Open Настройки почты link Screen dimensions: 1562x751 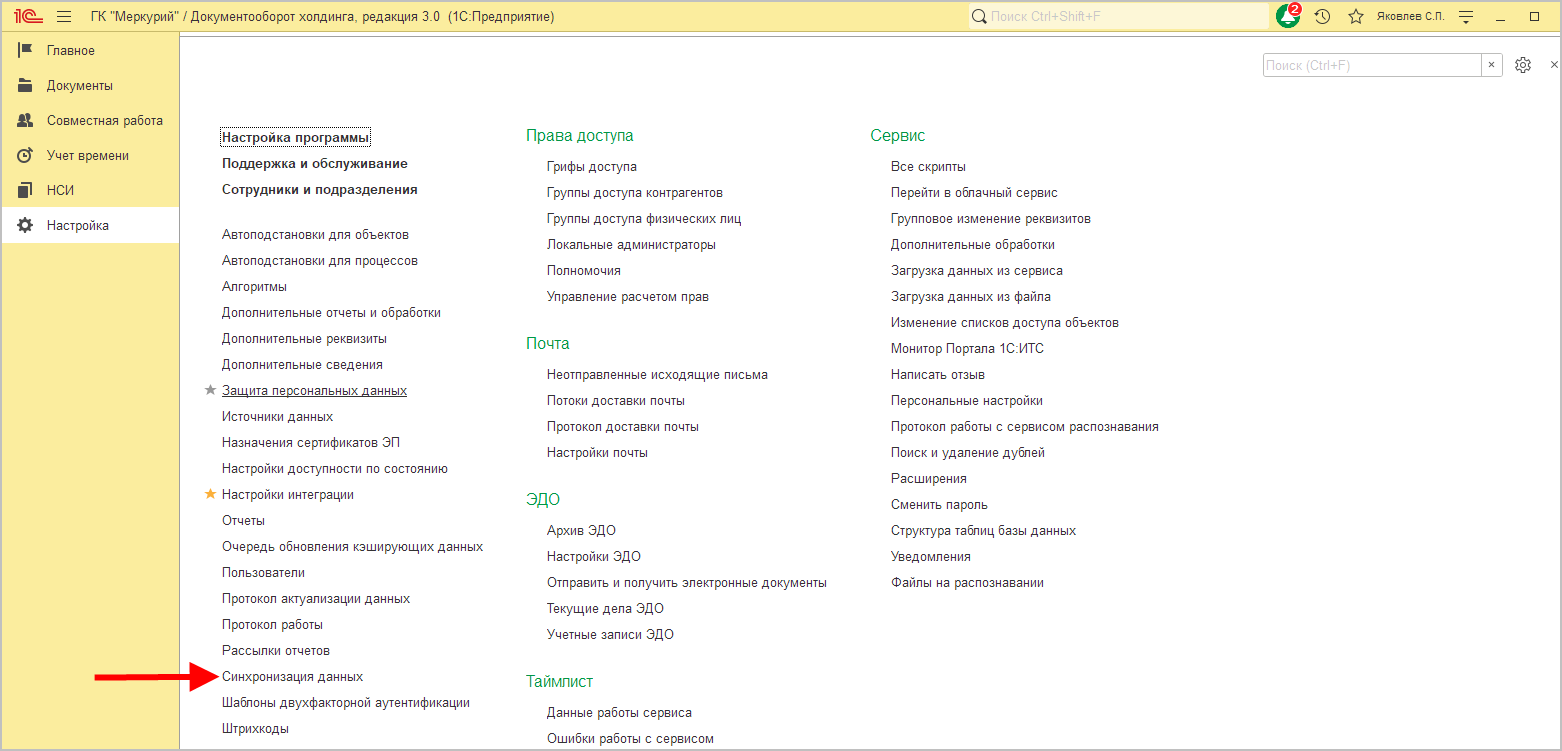click(x=597, y=453)
